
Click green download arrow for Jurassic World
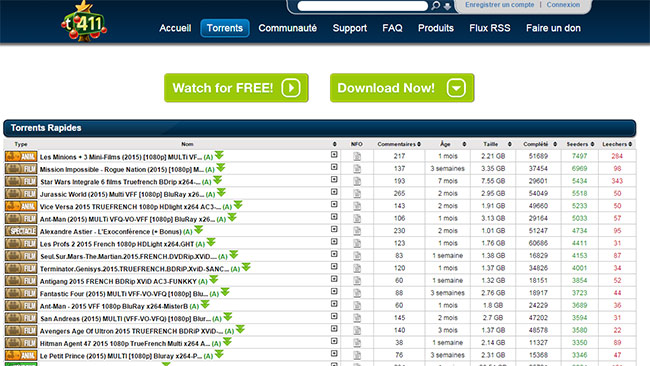221,193
